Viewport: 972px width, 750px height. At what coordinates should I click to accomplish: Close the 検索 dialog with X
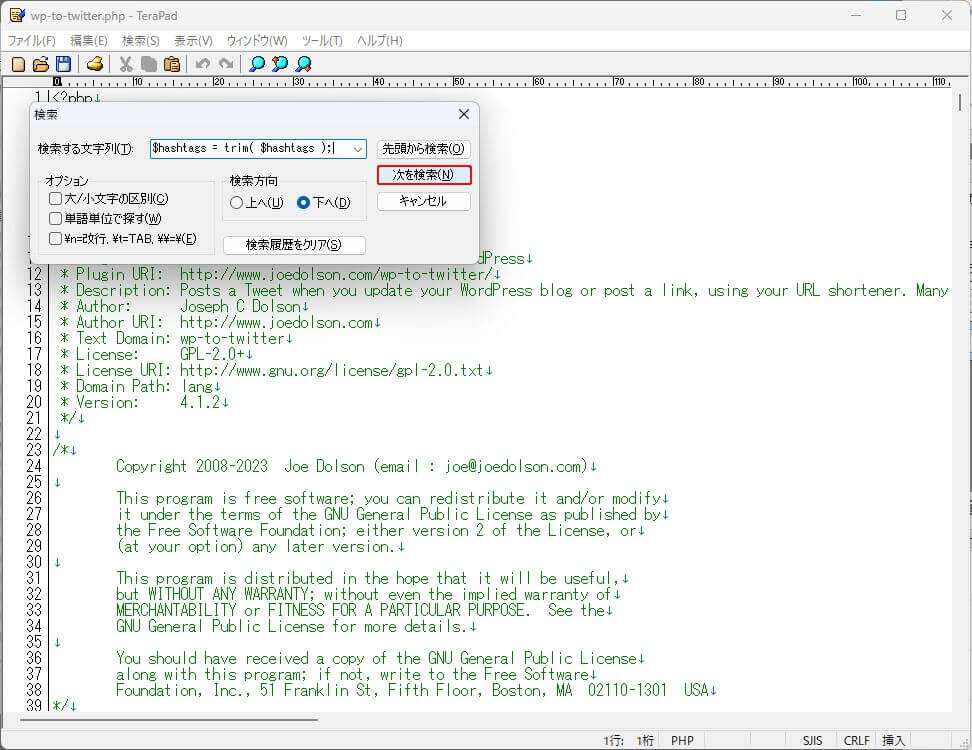pos(463,115)
